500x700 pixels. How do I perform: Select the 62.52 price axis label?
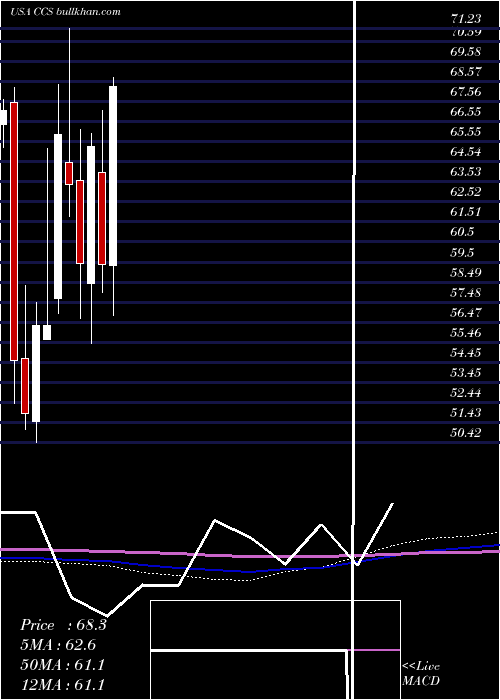[466, 192]
